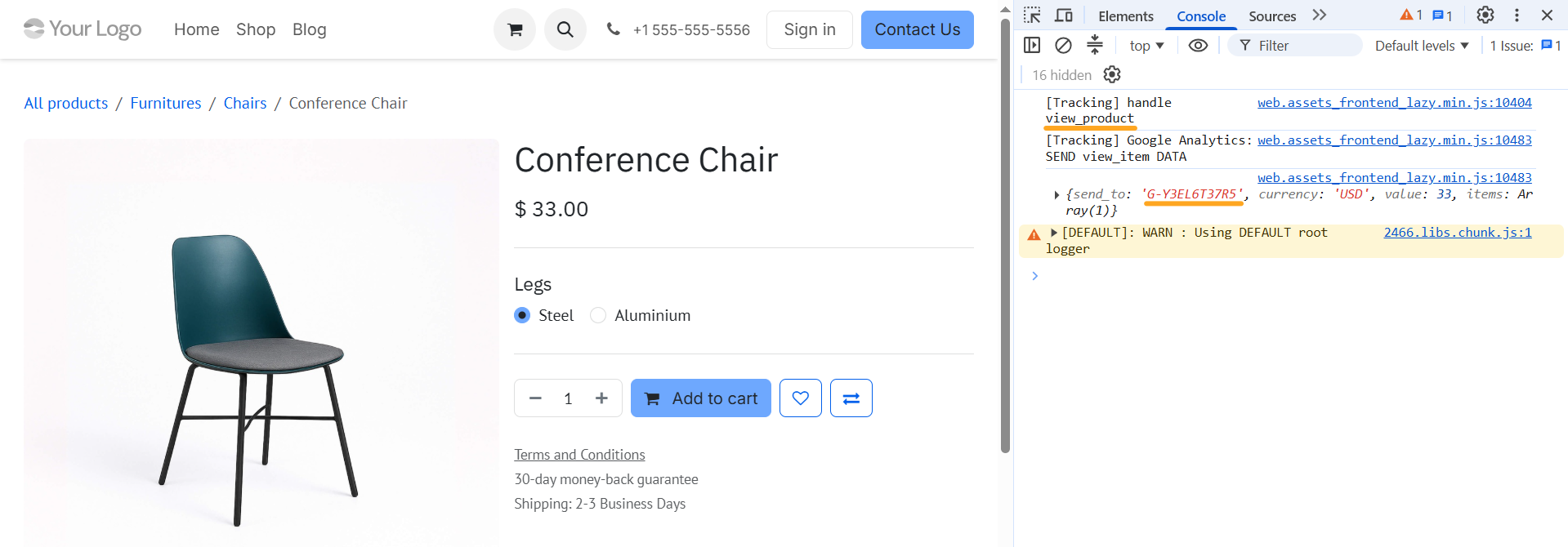Open the top JavaScript context dropdown
Screen dimensions: 1568x547
[1146, 46]
